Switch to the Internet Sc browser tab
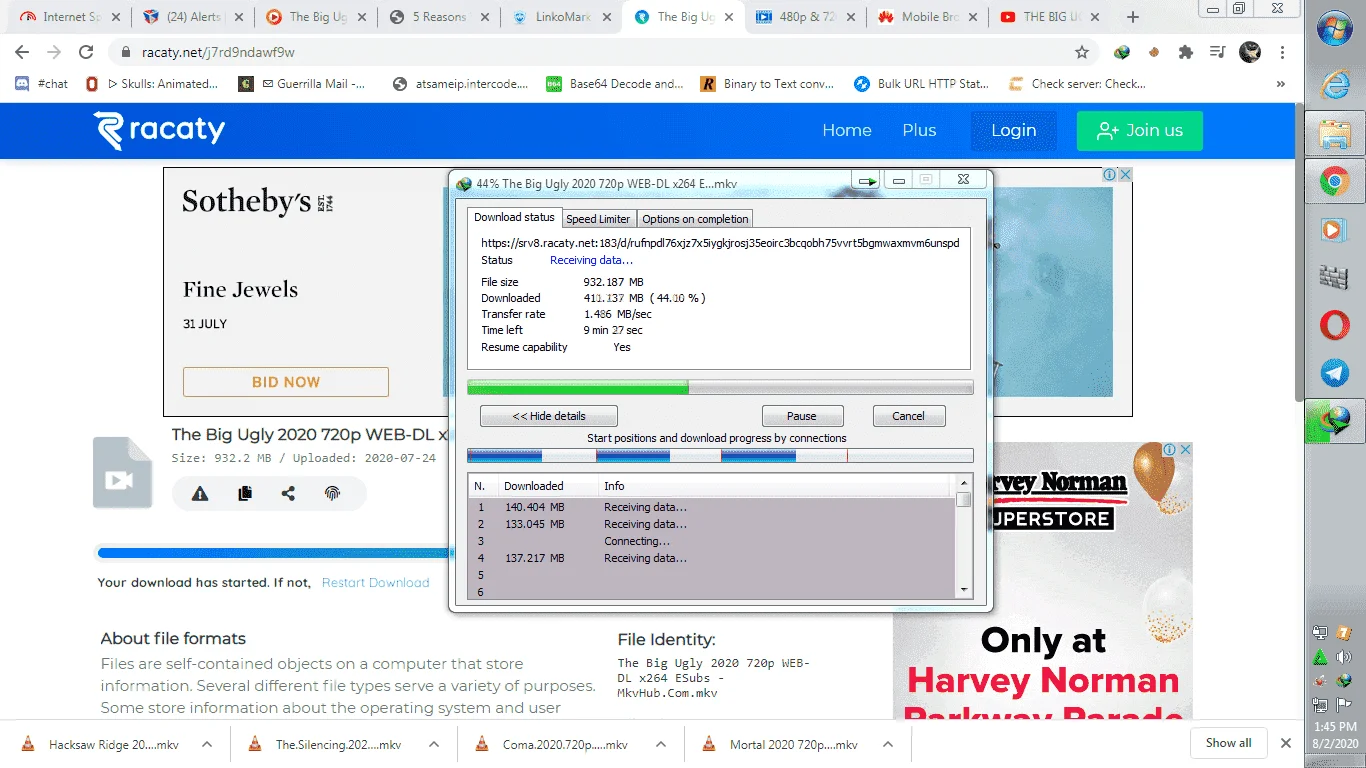The image size is (1366, 768). tap(70, 17)
